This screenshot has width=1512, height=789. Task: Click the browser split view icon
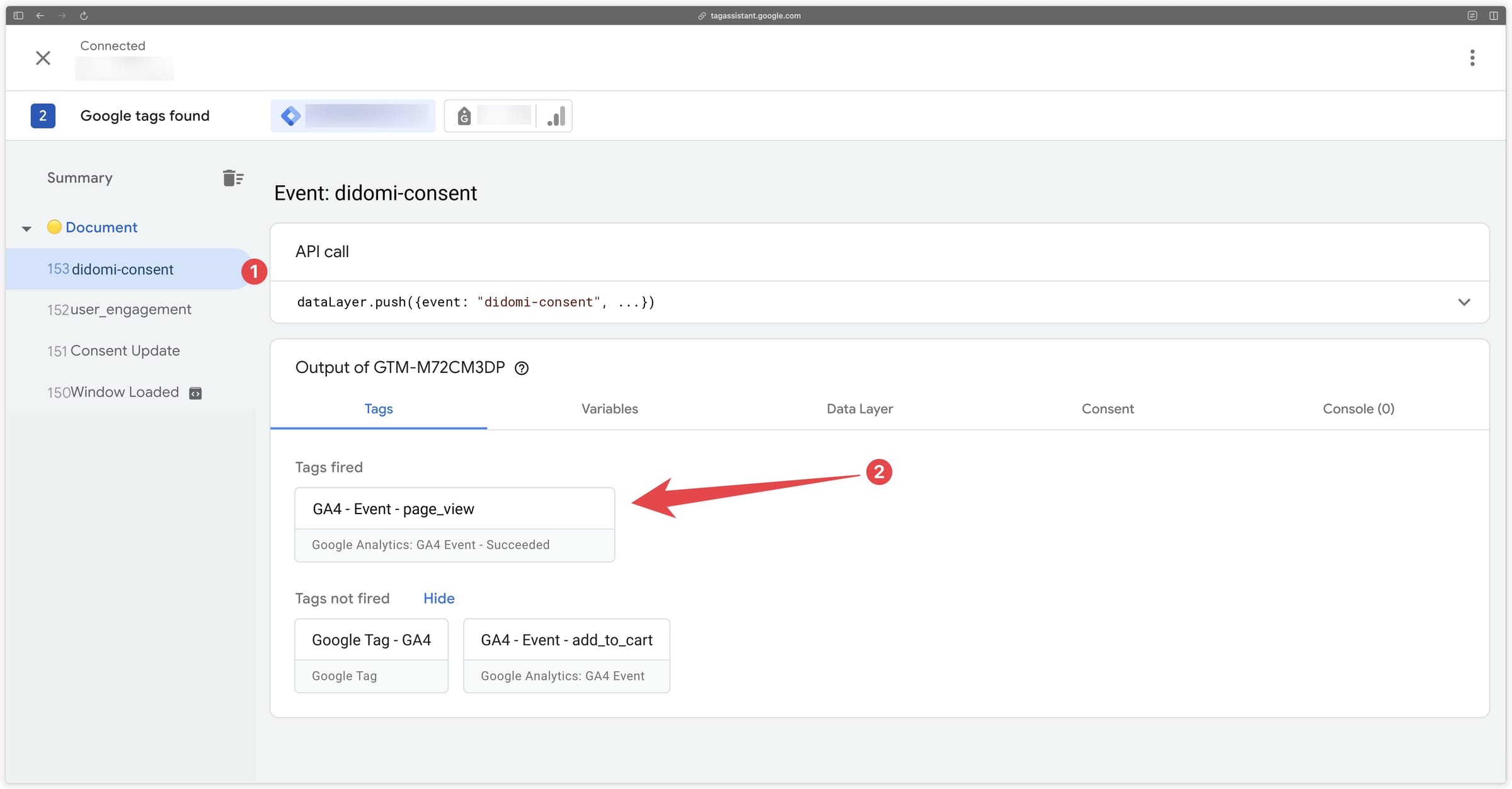[x=1494, y=16]
